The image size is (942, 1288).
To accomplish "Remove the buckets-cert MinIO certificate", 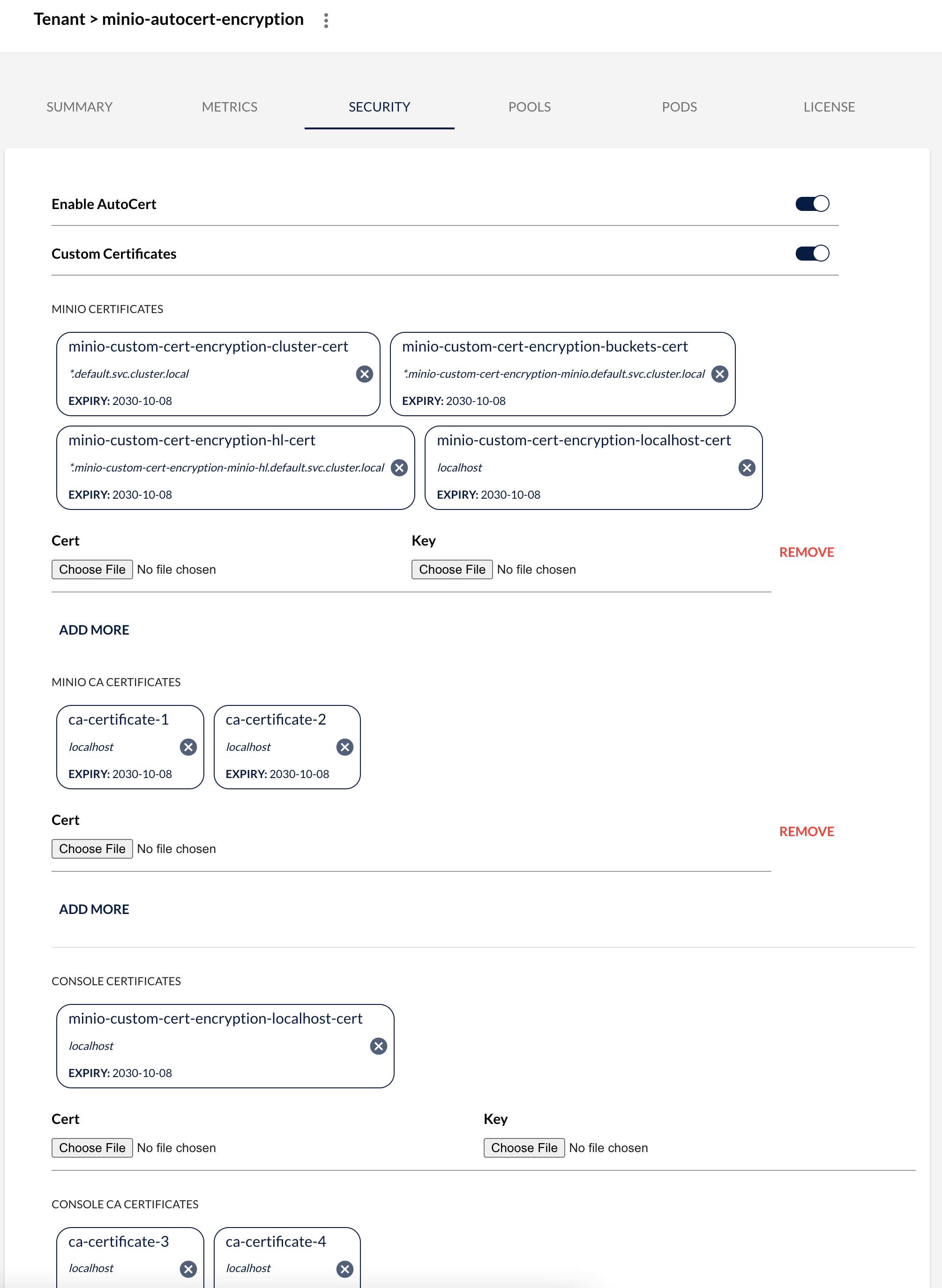I will (x=719, y=374).
